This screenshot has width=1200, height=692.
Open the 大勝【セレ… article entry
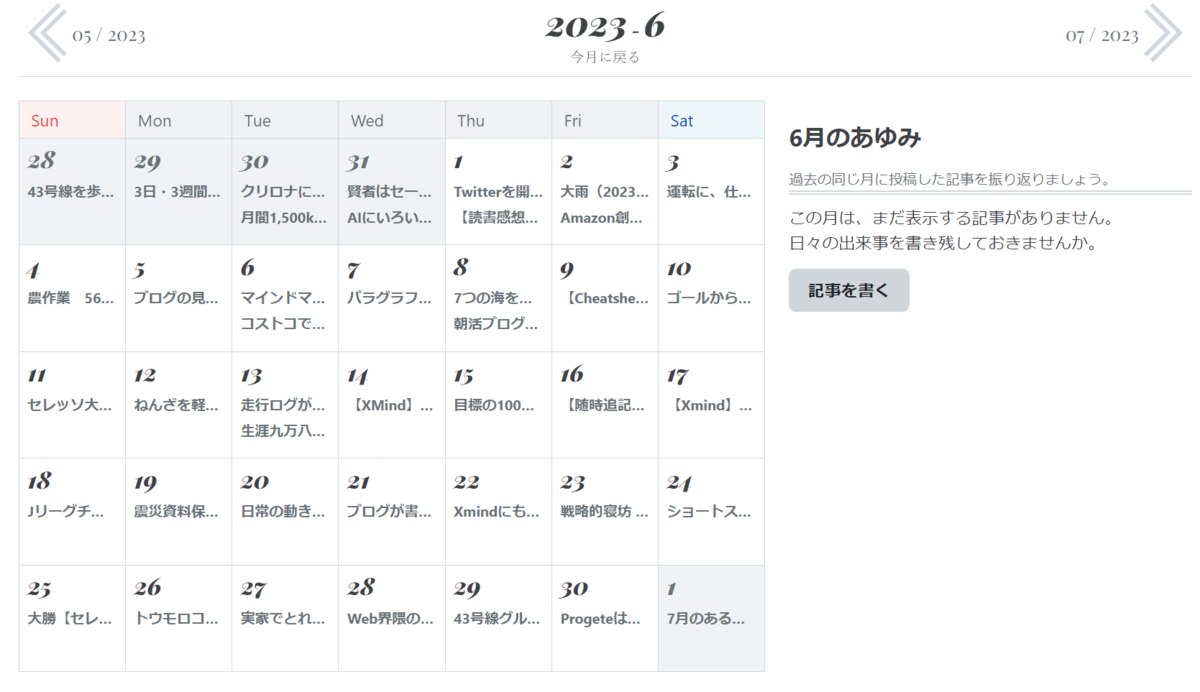71,618
